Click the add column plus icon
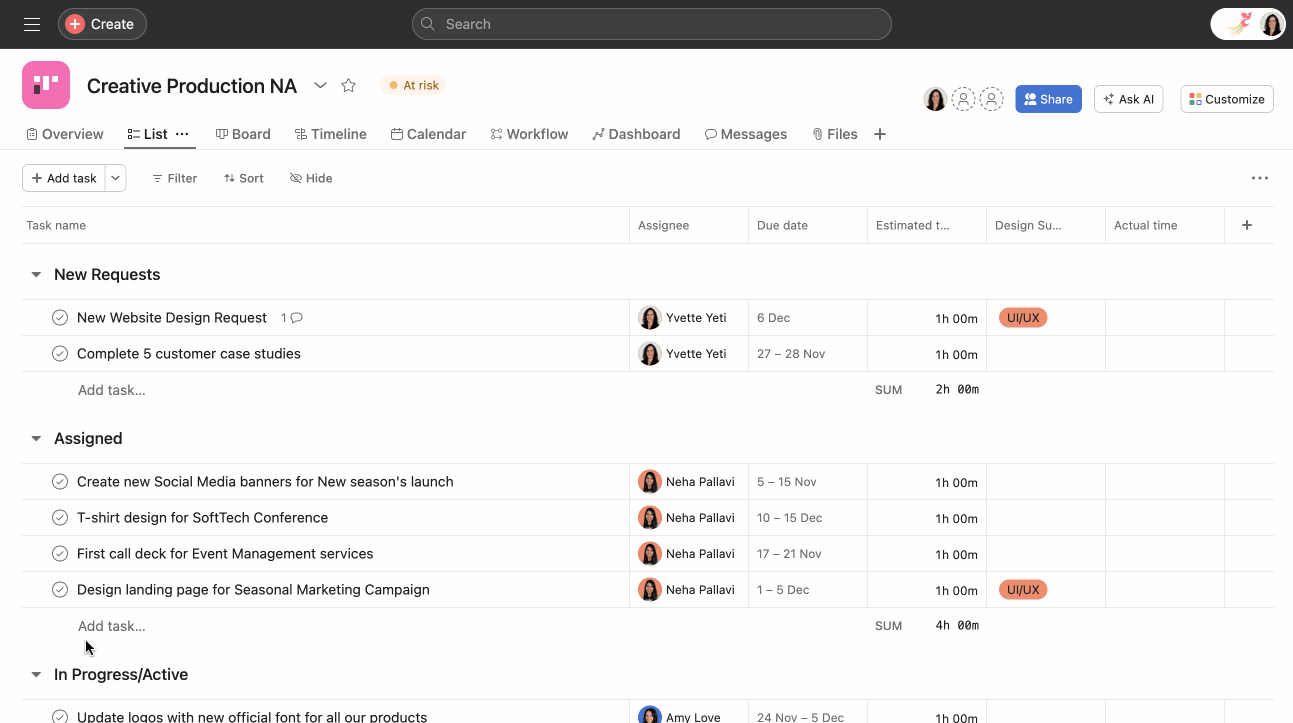1293x723 pixels. pos(1247,225)
